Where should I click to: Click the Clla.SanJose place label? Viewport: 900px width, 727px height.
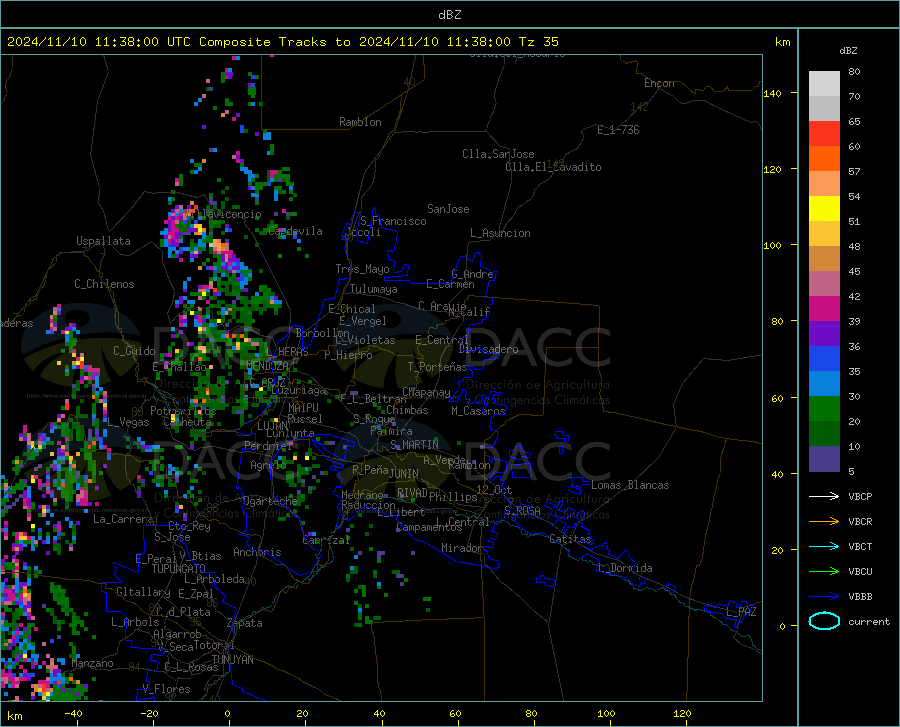(498, 154)
